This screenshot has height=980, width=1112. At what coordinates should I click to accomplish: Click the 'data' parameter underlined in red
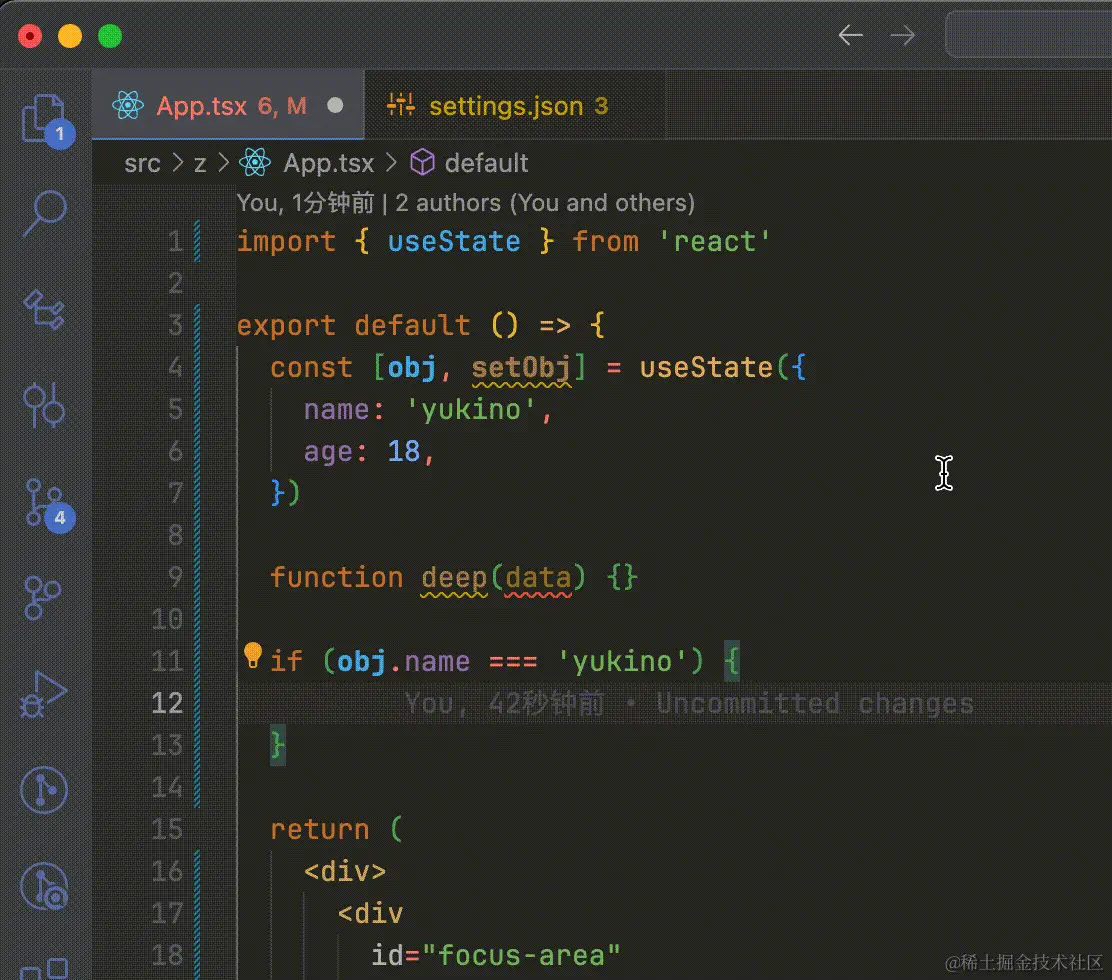click(538, 578)
